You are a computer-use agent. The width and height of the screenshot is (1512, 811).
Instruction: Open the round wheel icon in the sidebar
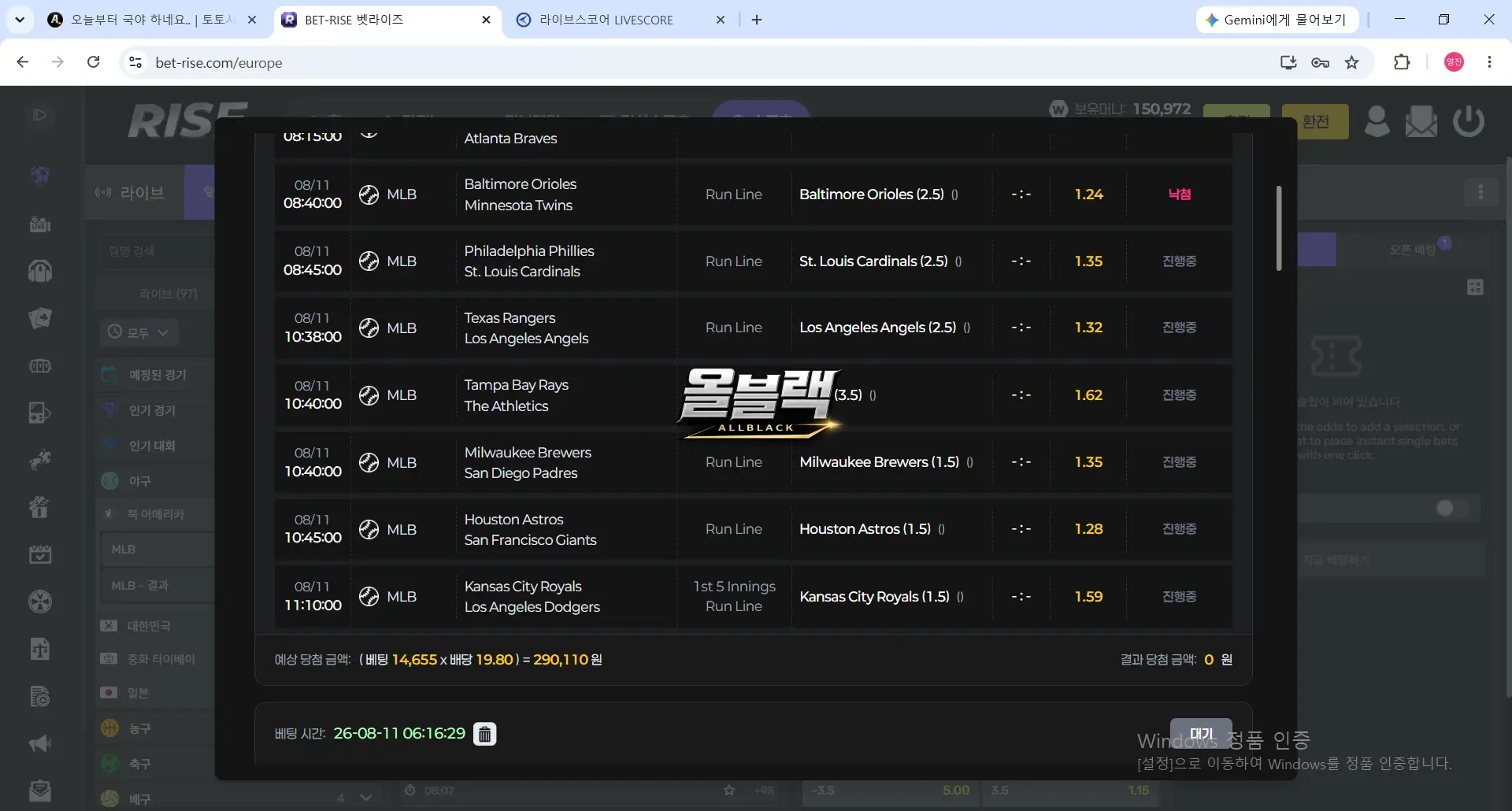click(40, 602)
